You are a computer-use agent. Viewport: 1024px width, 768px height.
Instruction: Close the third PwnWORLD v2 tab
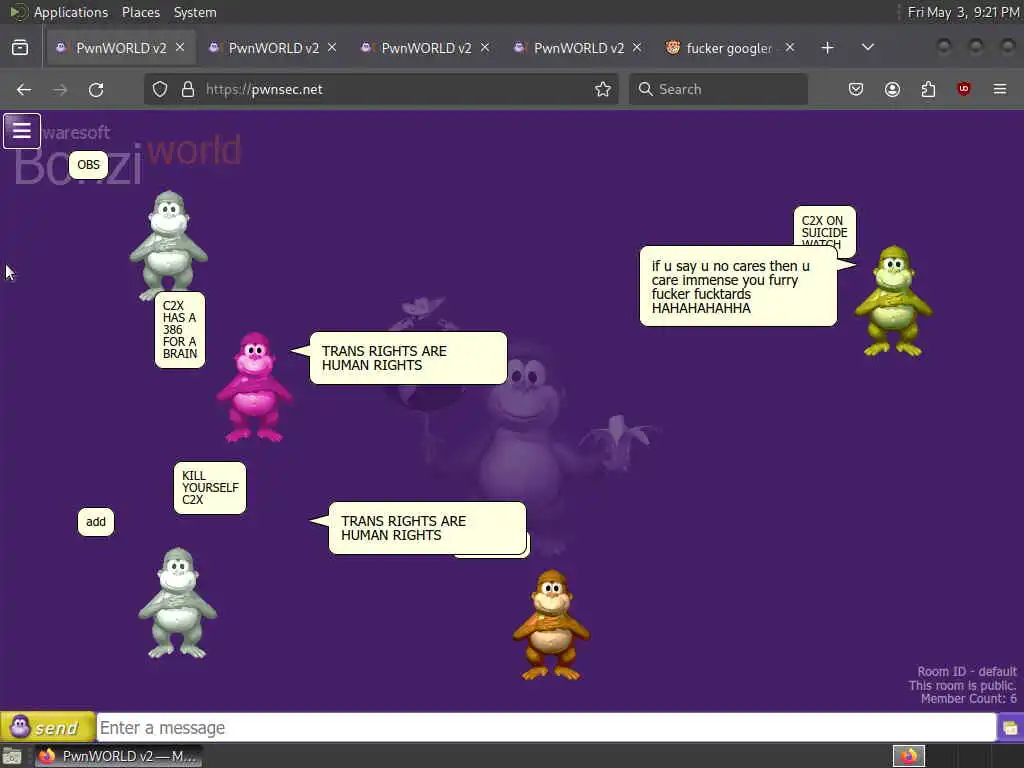(x=485, y=48)
